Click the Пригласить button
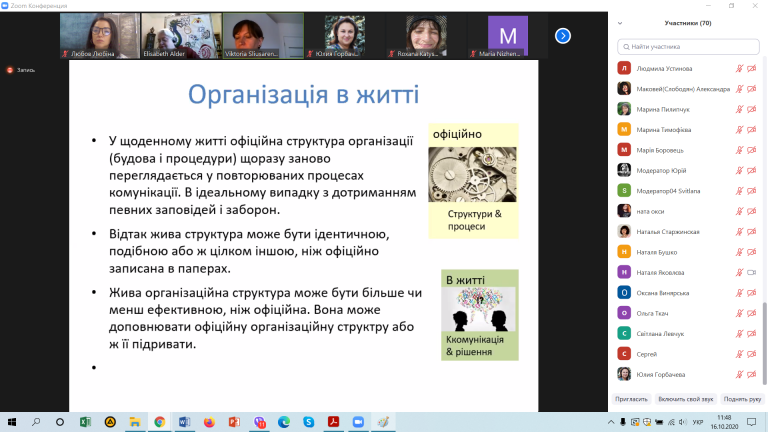Screen dimensions: 768x432 point(631,398)
